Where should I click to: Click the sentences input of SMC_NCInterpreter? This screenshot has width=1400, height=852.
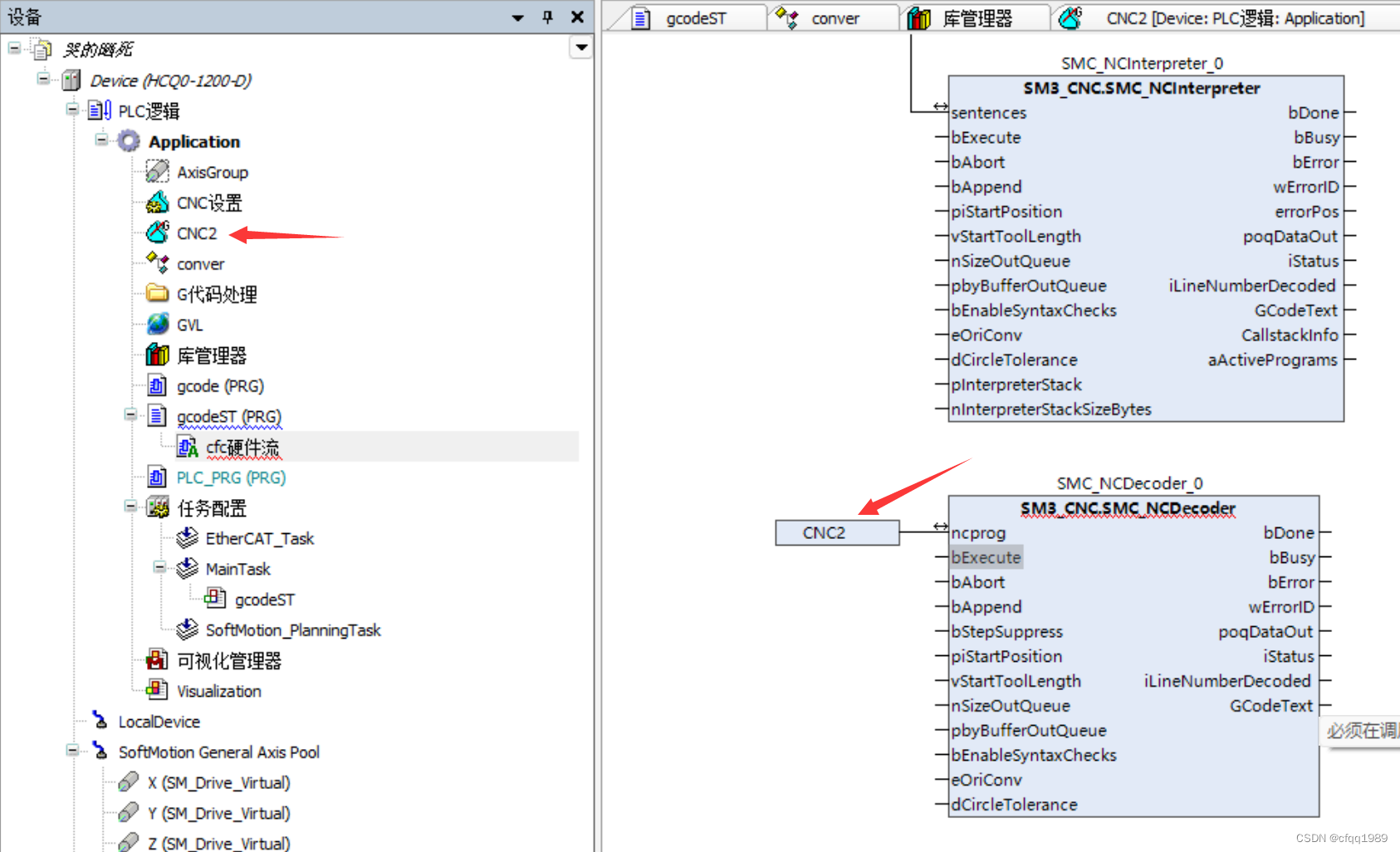tap(988, 112)
